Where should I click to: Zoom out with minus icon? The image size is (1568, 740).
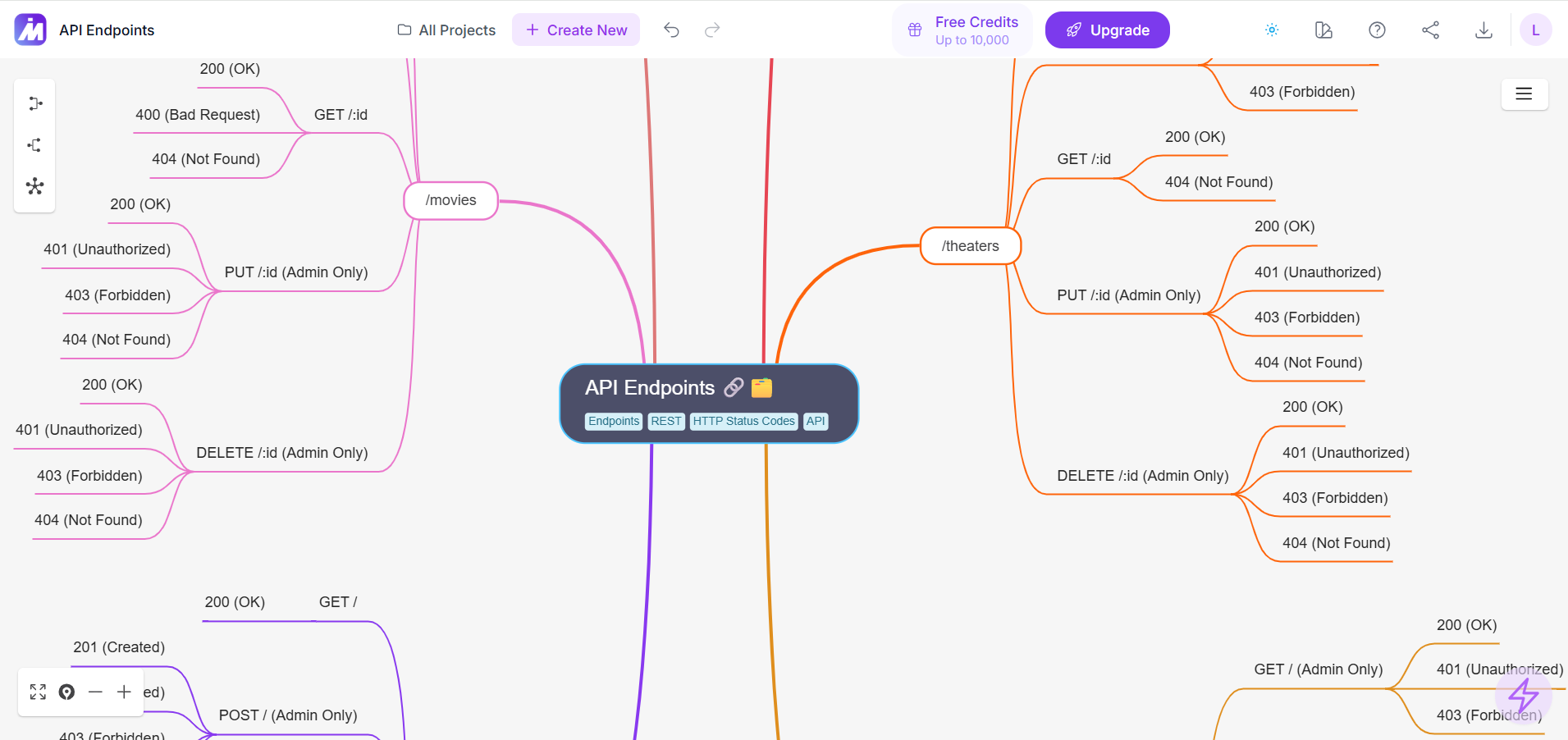pyautogui.click(x=95, y=692)
